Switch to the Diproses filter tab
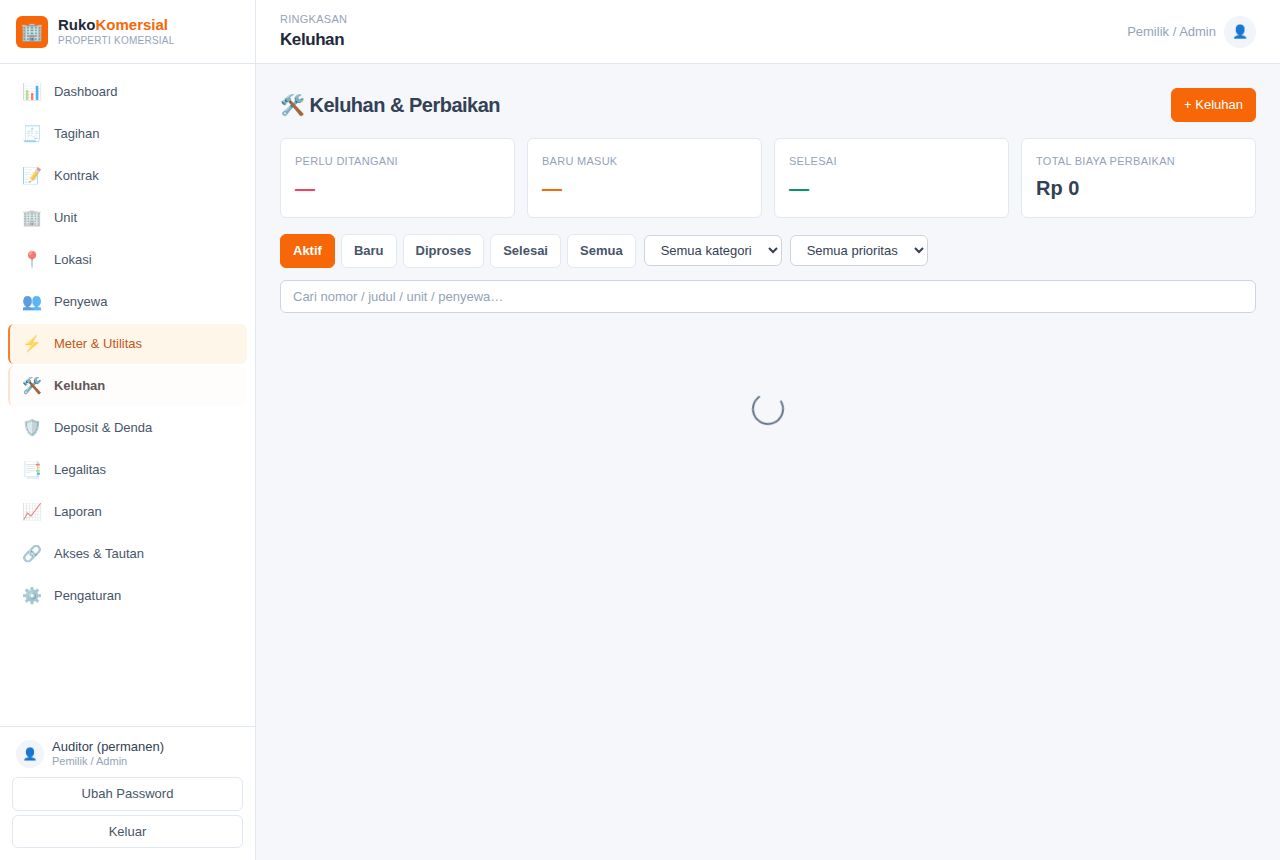The image size is (1280, 860). tap(443, 251)
